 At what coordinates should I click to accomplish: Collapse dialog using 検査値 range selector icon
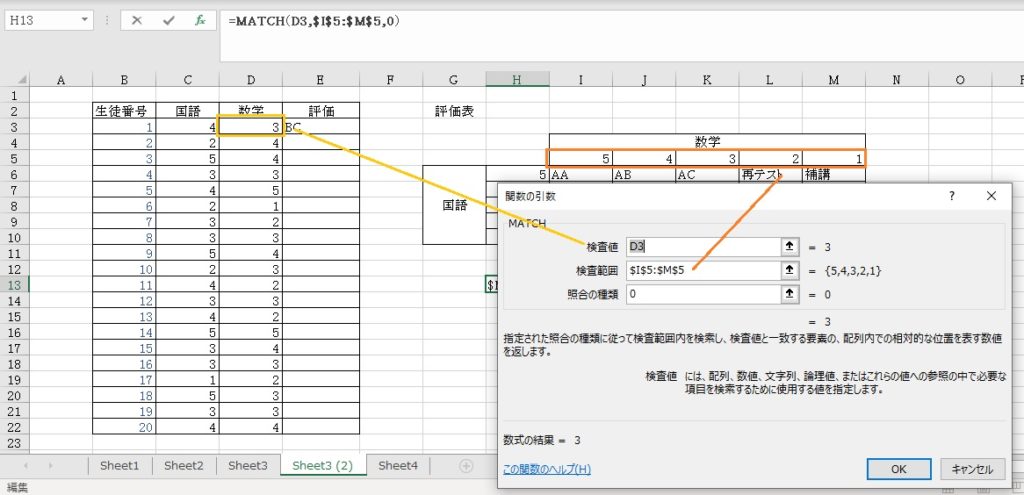tap(791, 246)
